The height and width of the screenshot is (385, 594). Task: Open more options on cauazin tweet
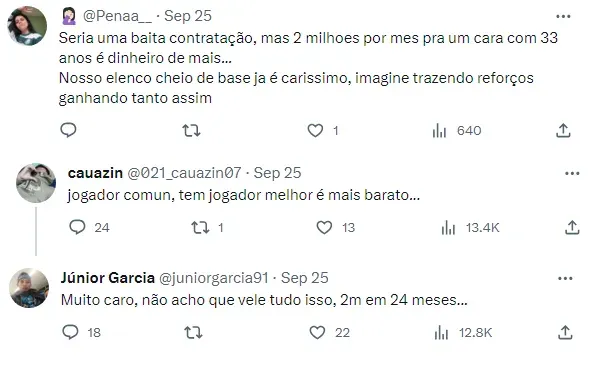572,174
